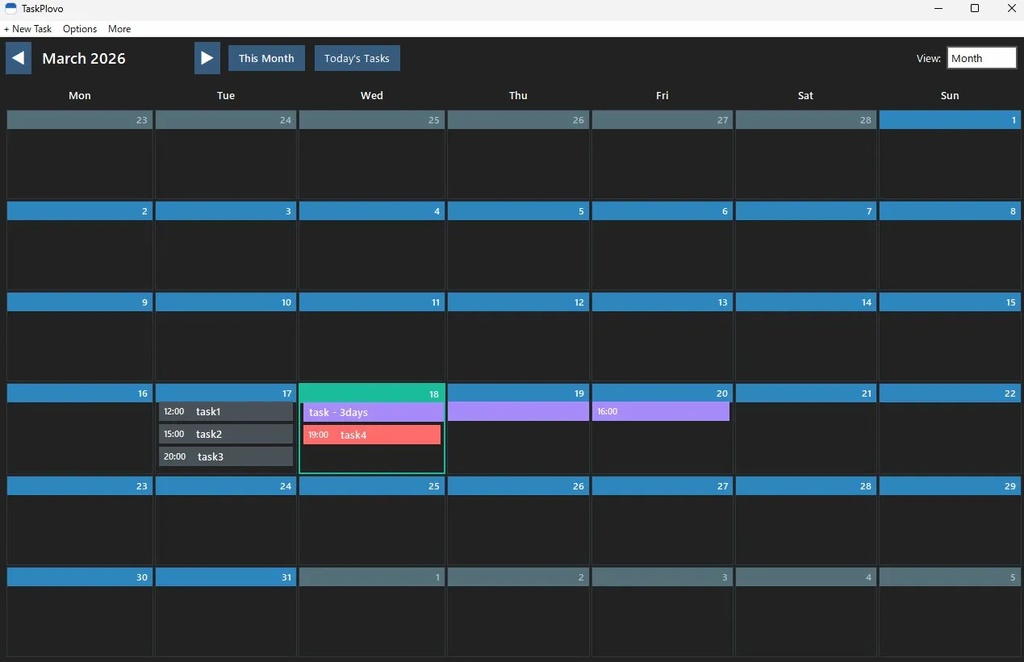Select the March 26 day header
This screenshot has height=662, width=1024.
518,486
